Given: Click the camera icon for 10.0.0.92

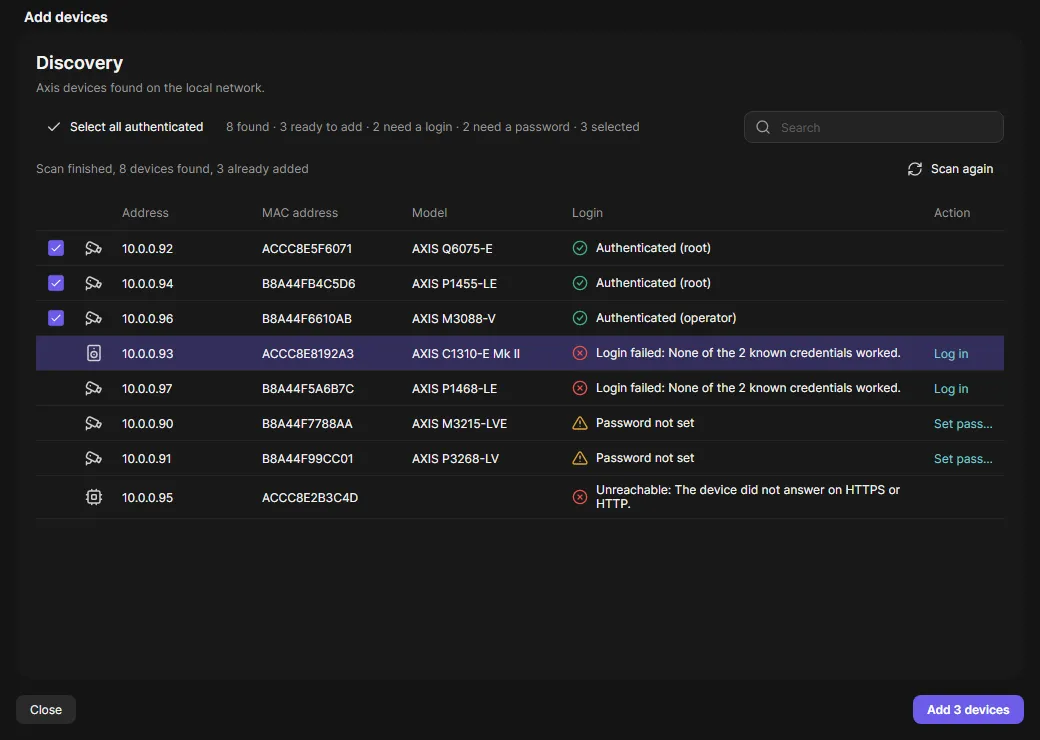Looking at the screenshot, I should click(x=94, y=249).
